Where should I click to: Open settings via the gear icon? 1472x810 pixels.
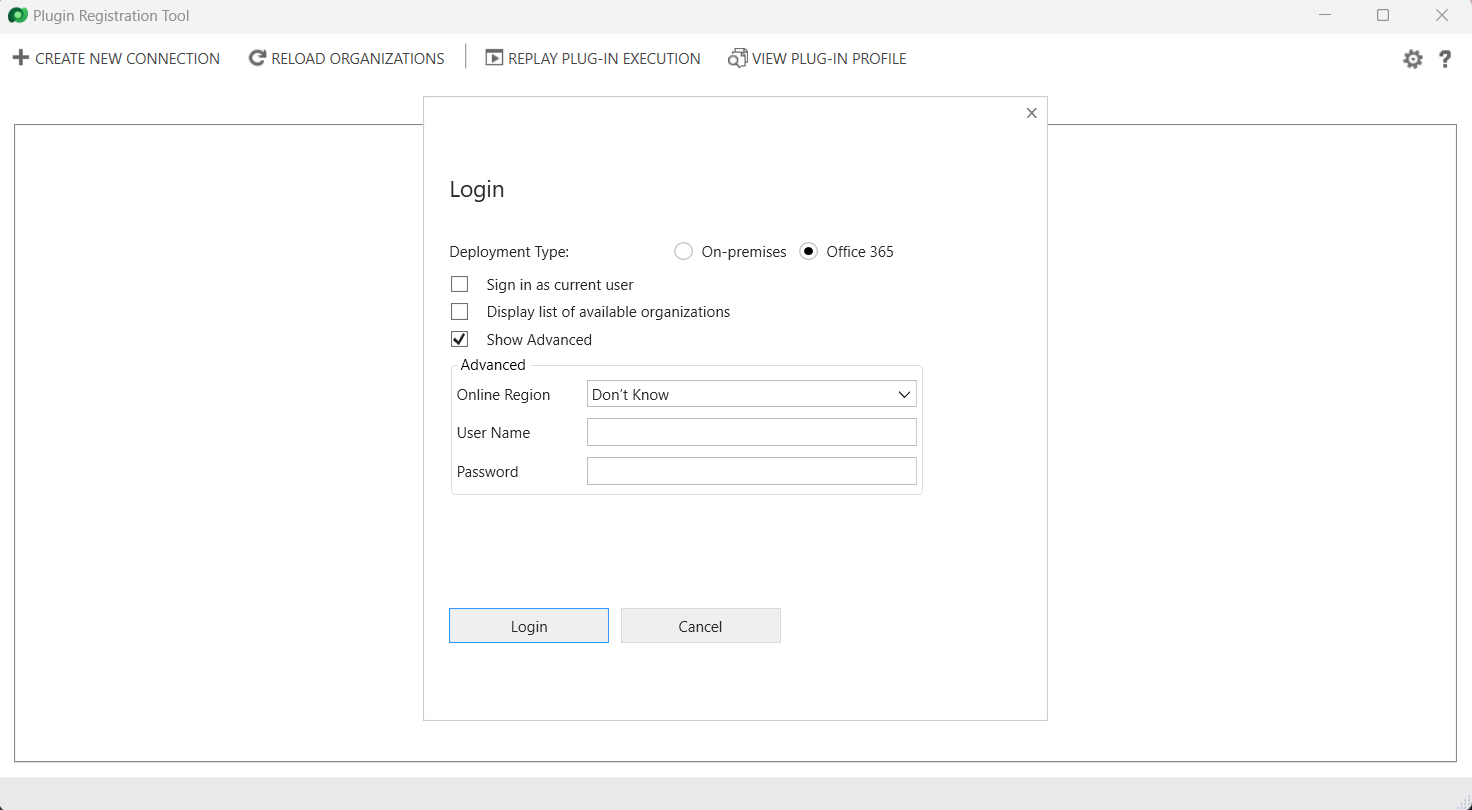pyautogui.click(x=1413, y=59)
